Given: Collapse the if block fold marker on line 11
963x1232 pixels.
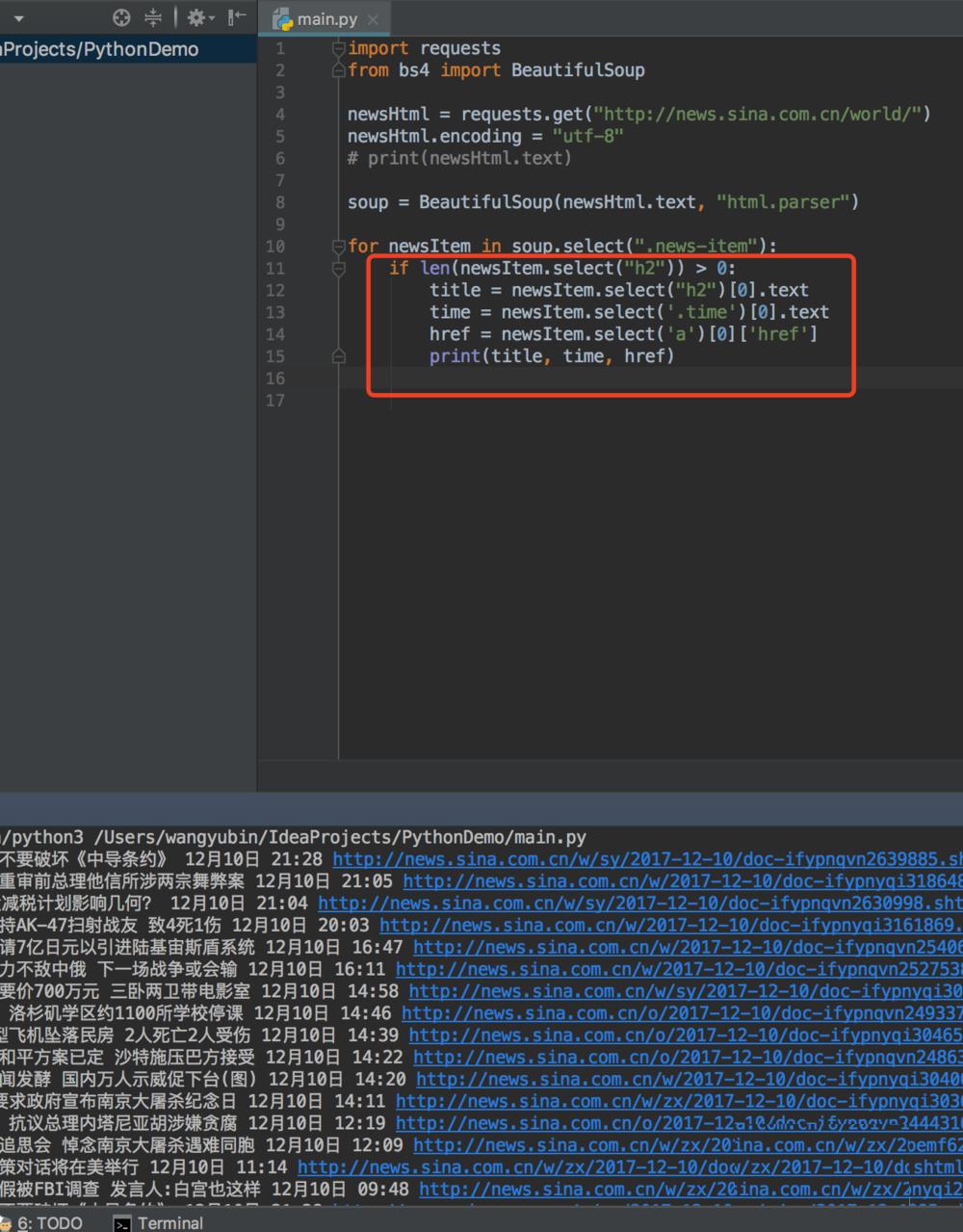Looking at the screenshot, I should [338, 269].
